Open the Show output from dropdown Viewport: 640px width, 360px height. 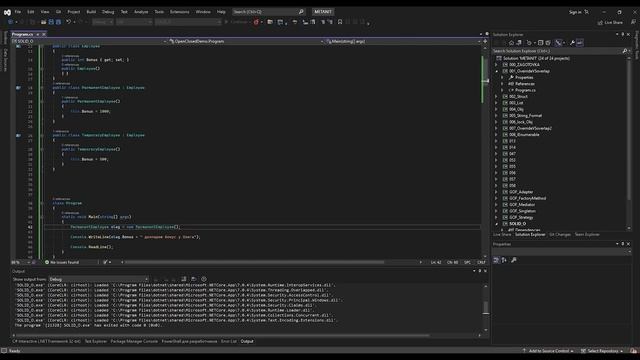(98, 279)
